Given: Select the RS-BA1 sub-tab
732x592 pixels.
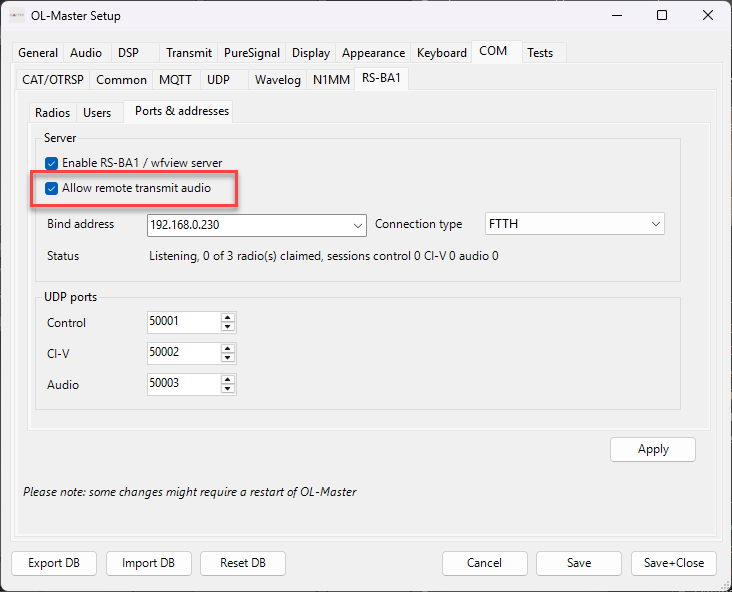Looking at the screenshot, I should click(x=381, y=78).
